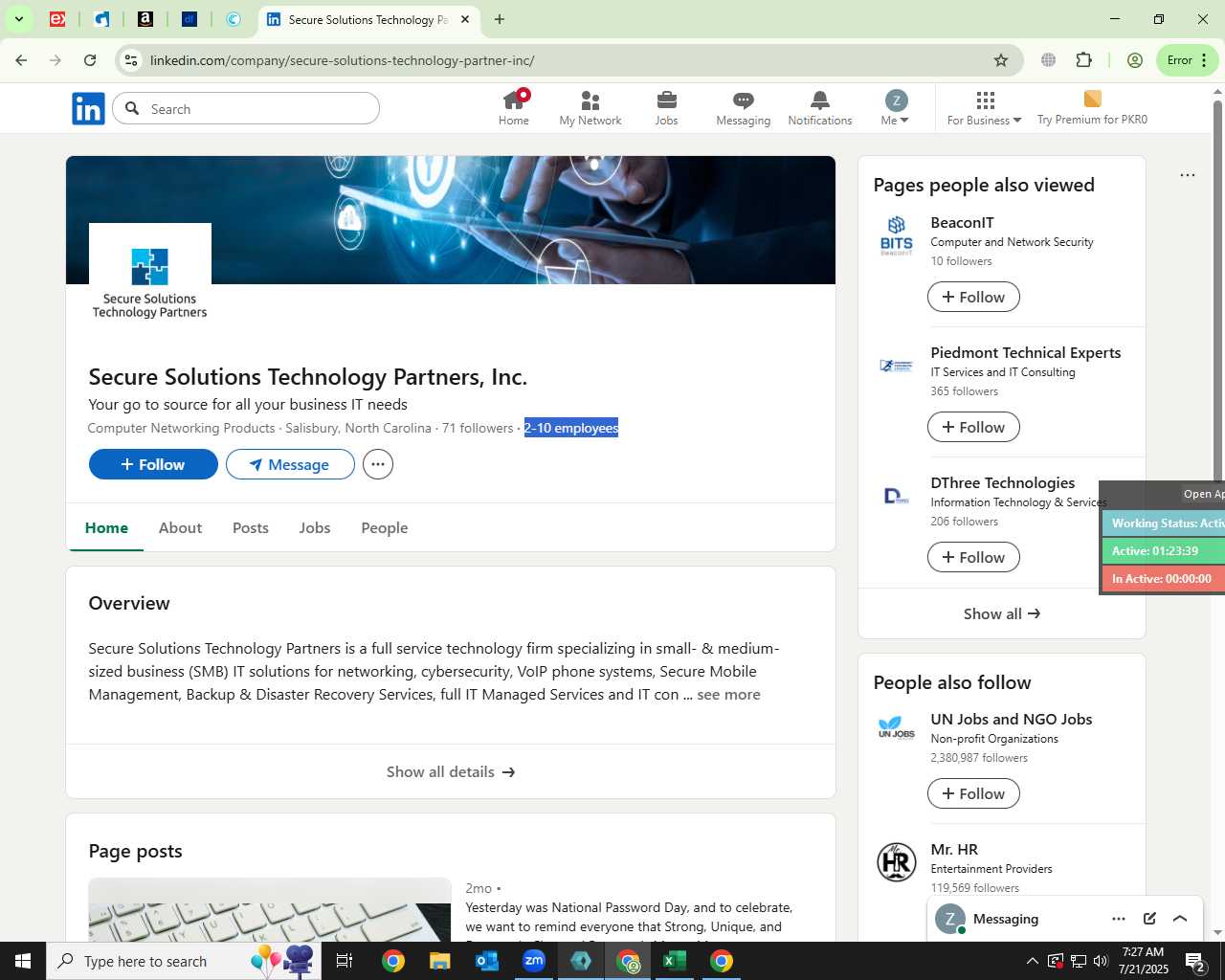View Notifications bell
1225x980 pixels.
(820, 108)
